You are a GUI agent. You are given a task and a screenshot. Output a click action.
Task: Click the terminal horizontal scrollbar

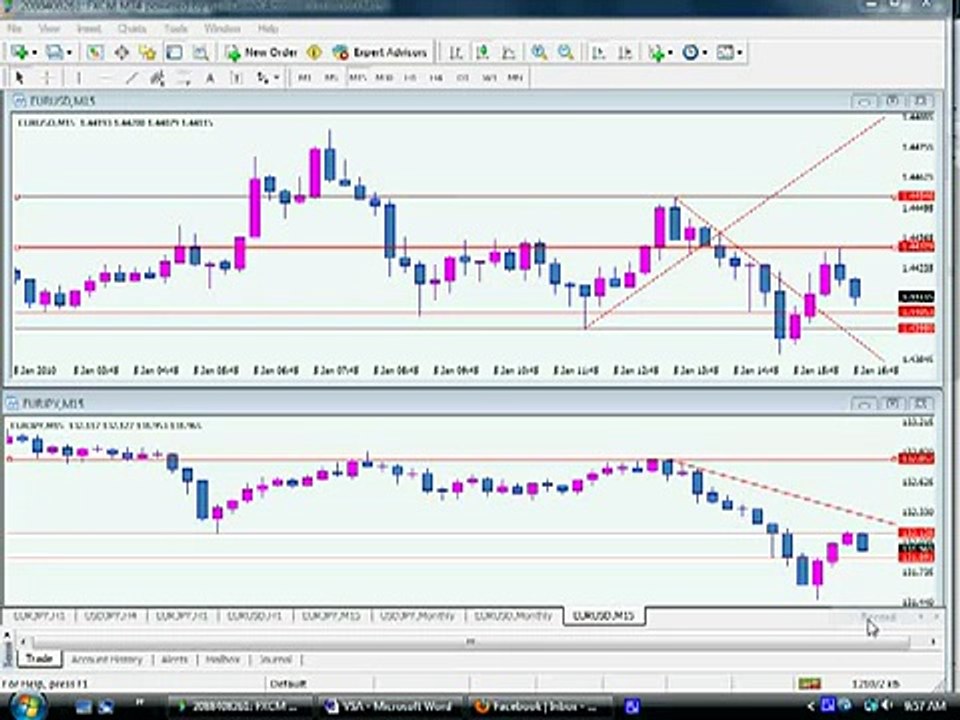click(x=471, y=642)
